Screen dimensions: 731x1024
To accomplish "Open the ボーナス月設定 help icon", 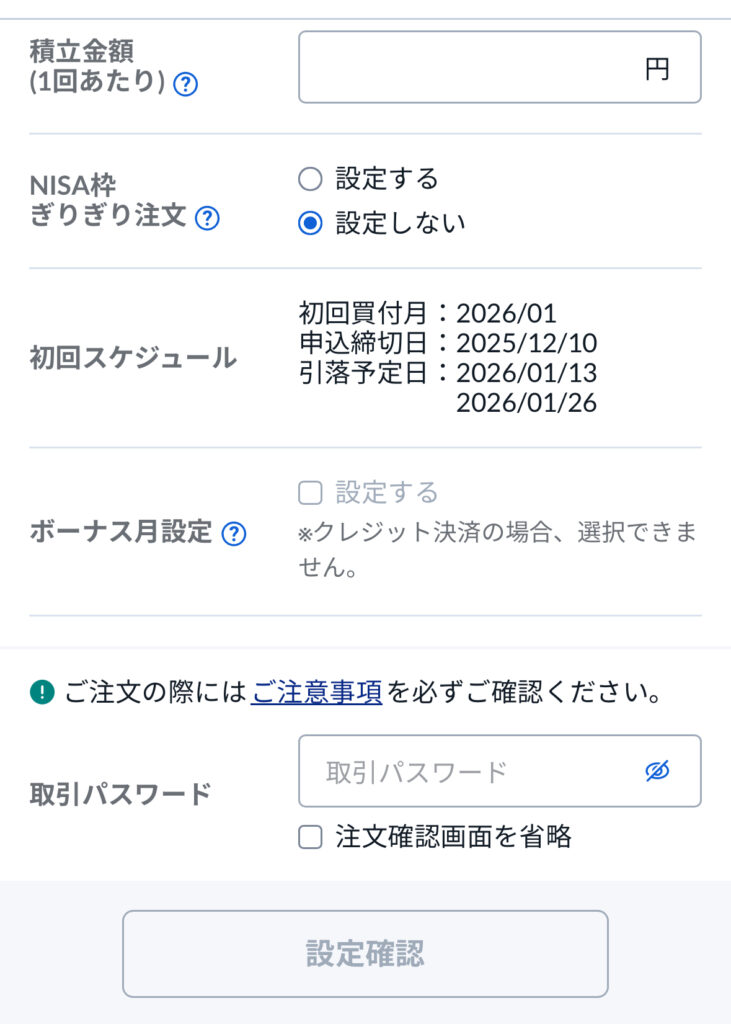I will point(234,533).
